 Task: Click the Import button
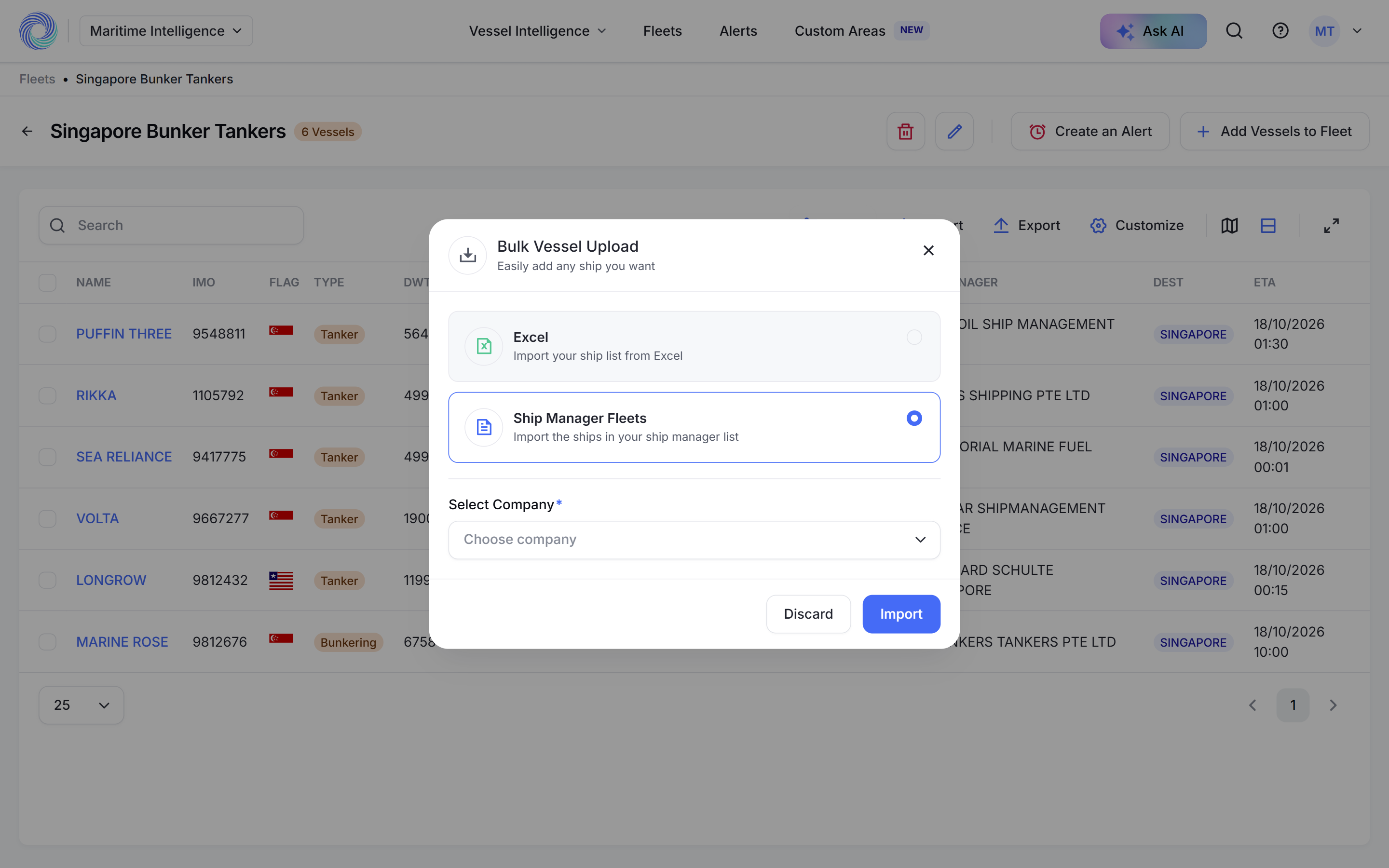point(901,614)
